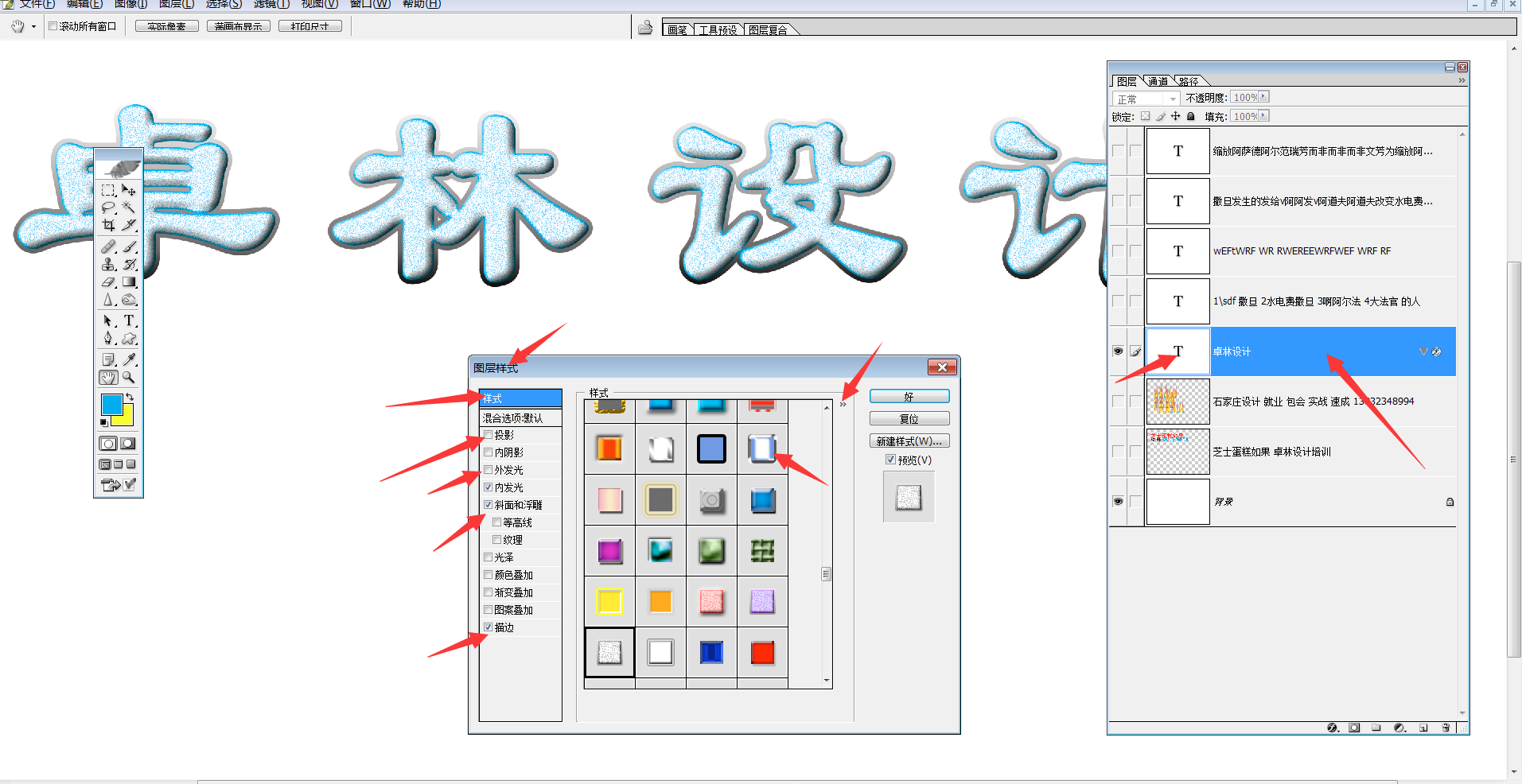Click 新建样式(W)... new style button
This screenshot has width=1522, height=784.
coord(909,441)
